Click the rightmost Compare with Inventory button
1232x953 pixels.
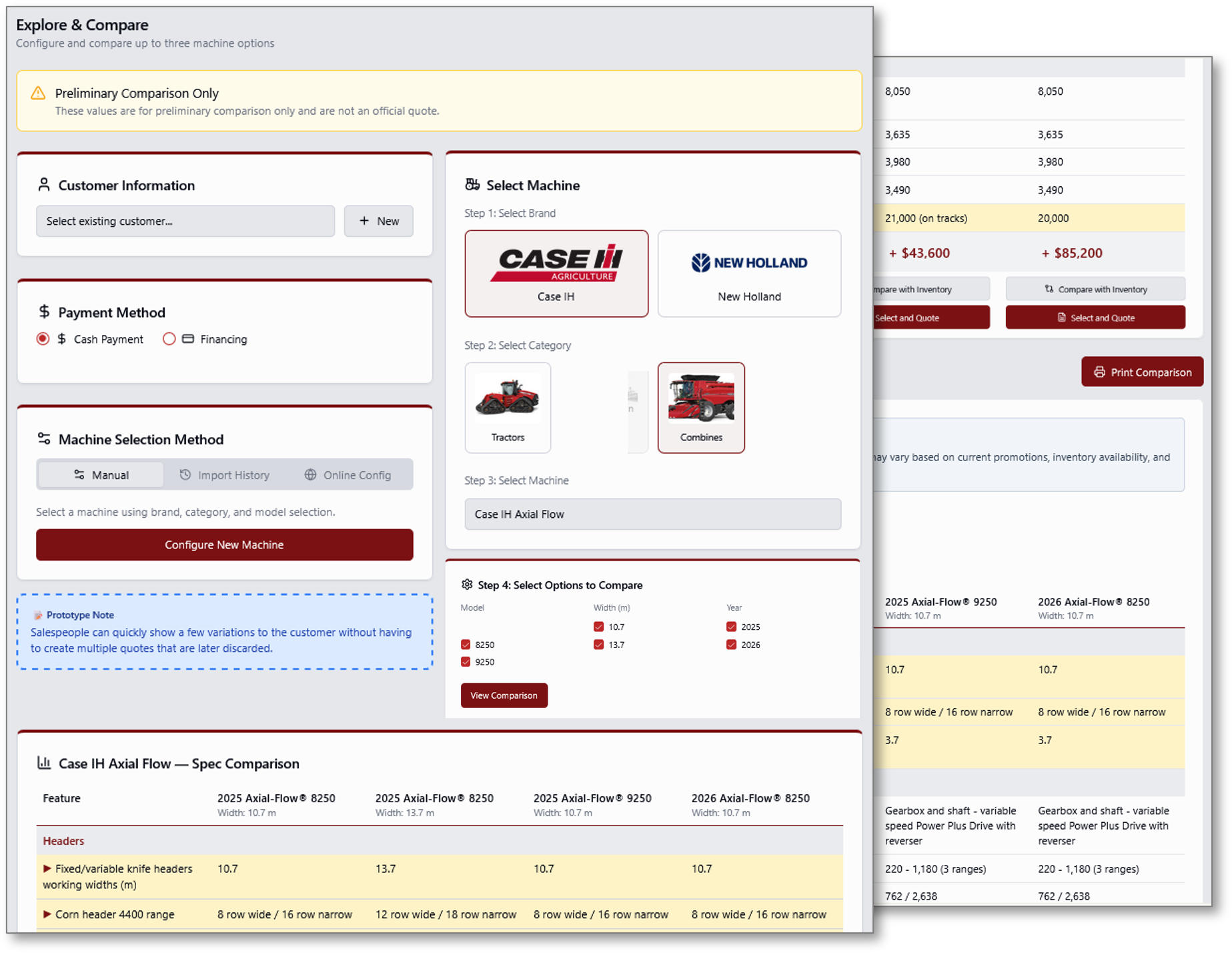[x=1095, y=289]
